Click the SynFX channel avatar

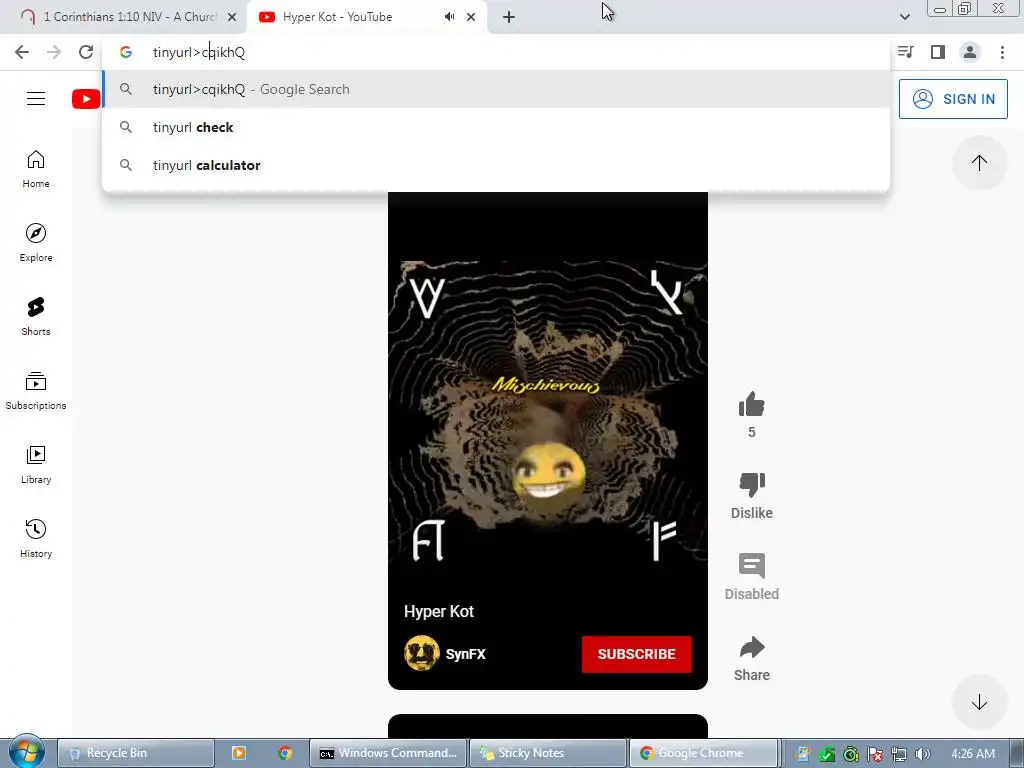click(422, 653)
